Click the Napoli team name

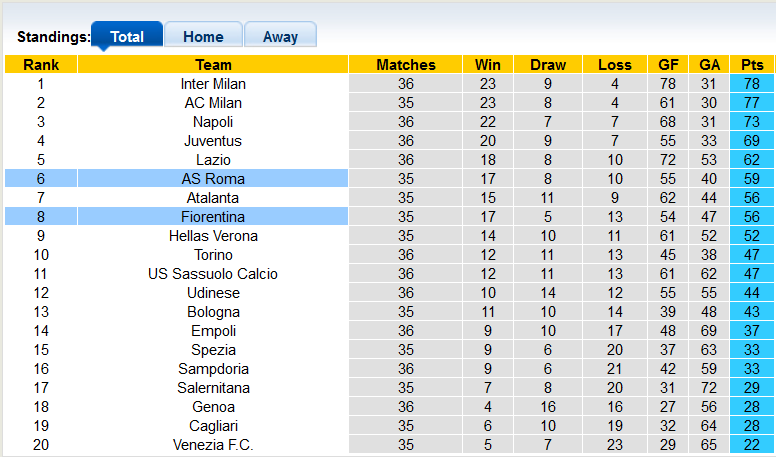coord(213,122)
